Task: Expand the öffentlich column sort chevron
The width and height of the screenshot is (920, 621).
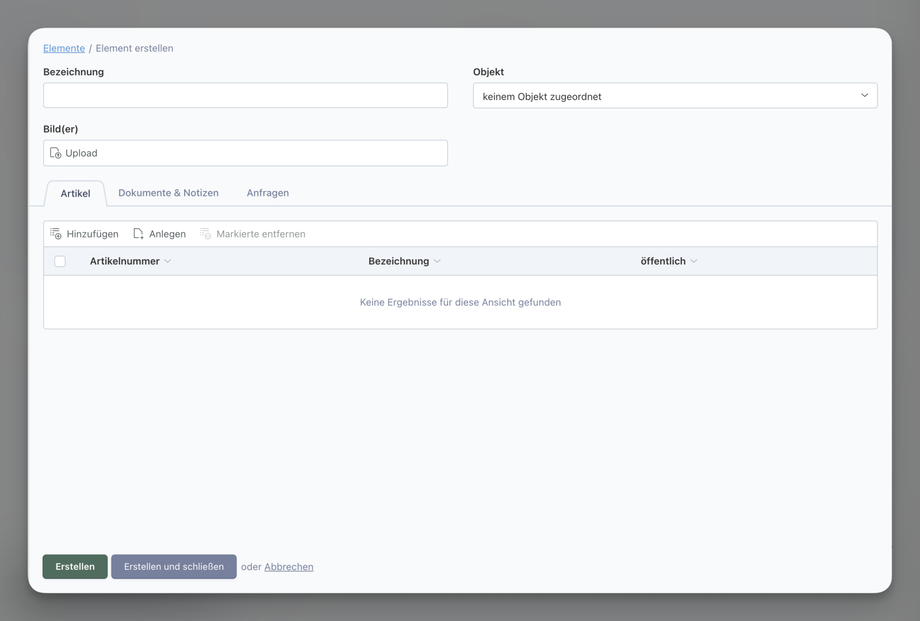Action: [694, 261]
